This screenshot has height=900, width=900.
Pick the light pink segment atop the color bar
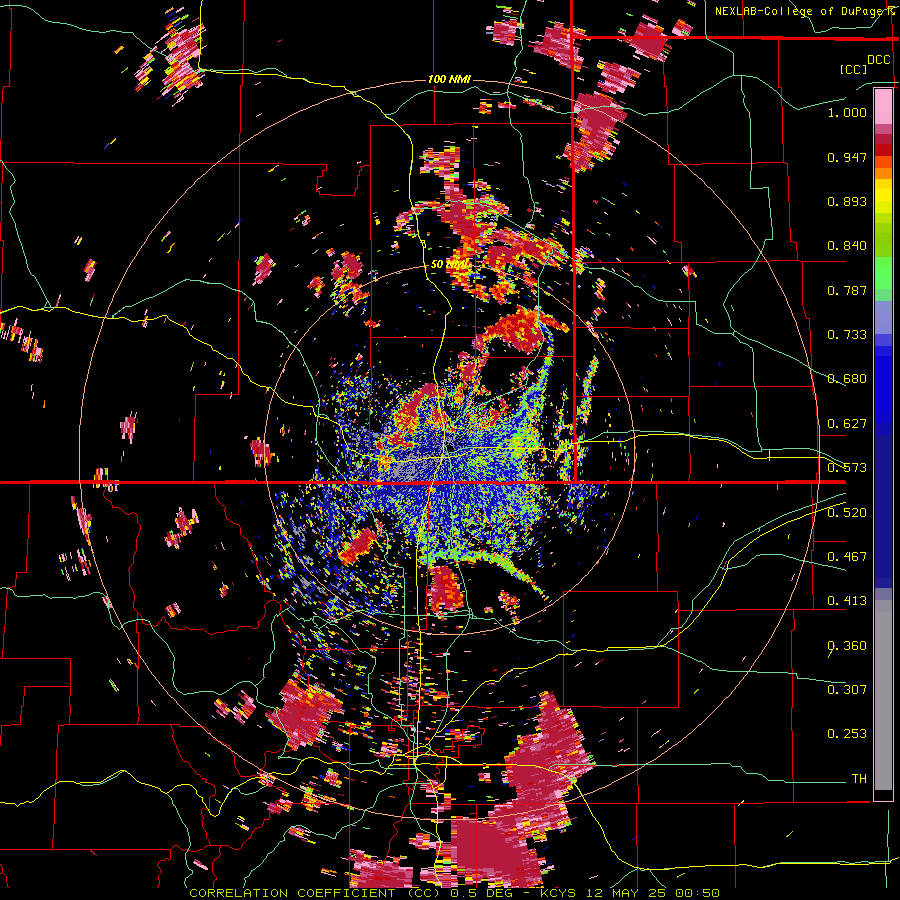(x=883, y=106)
